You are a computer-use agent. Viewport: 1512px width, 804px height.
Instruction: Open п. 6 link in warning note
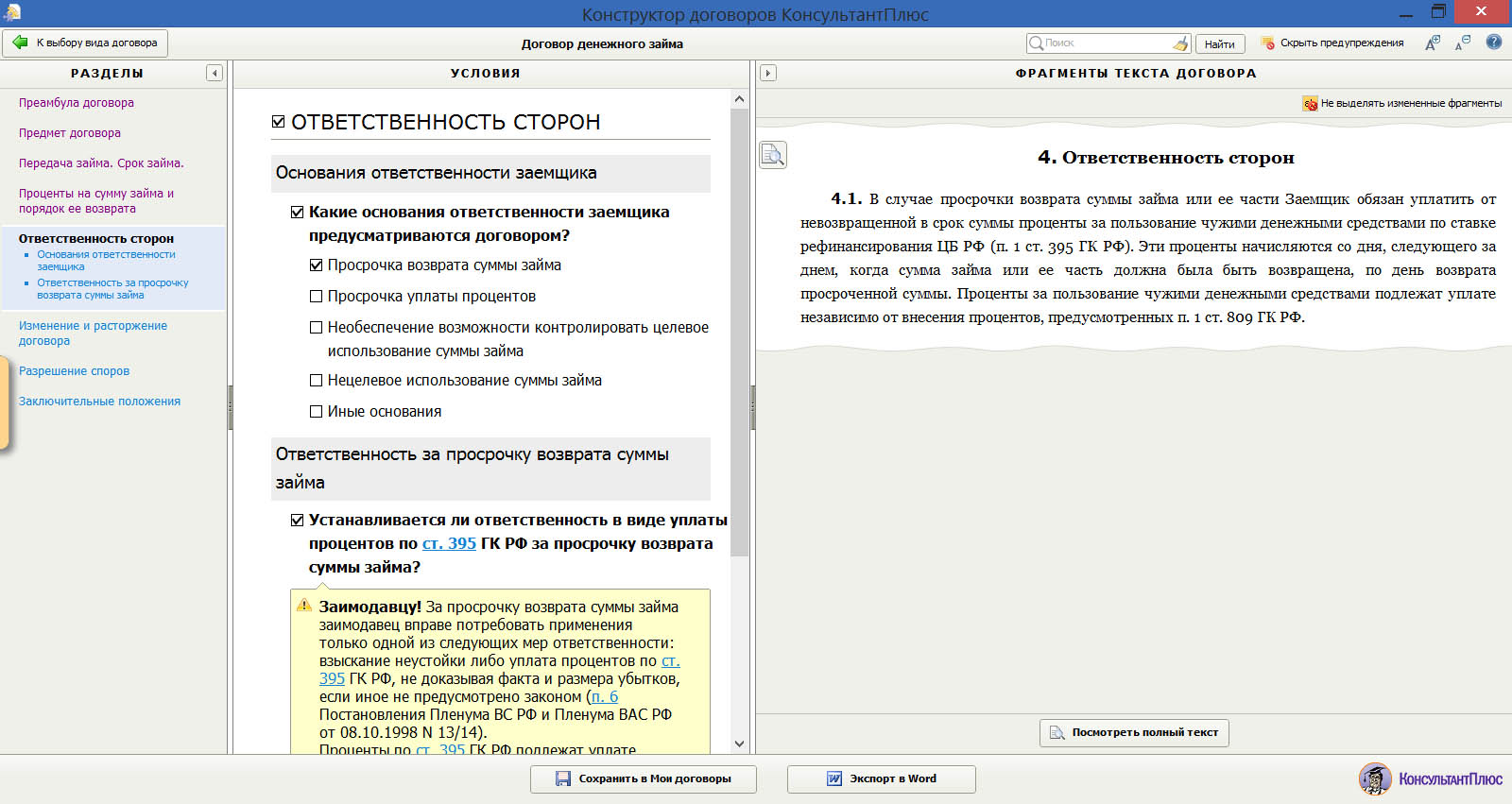tap(605, 697)
